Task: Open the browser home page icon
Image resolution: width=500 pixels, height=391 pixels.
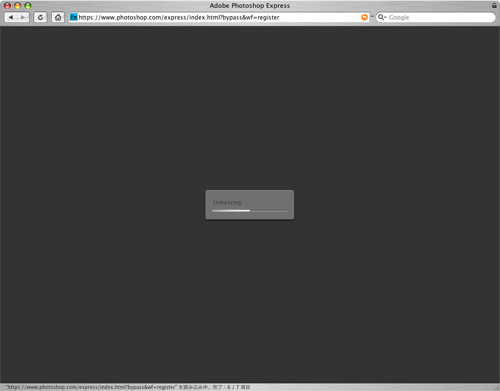Action: click(58, 17)
